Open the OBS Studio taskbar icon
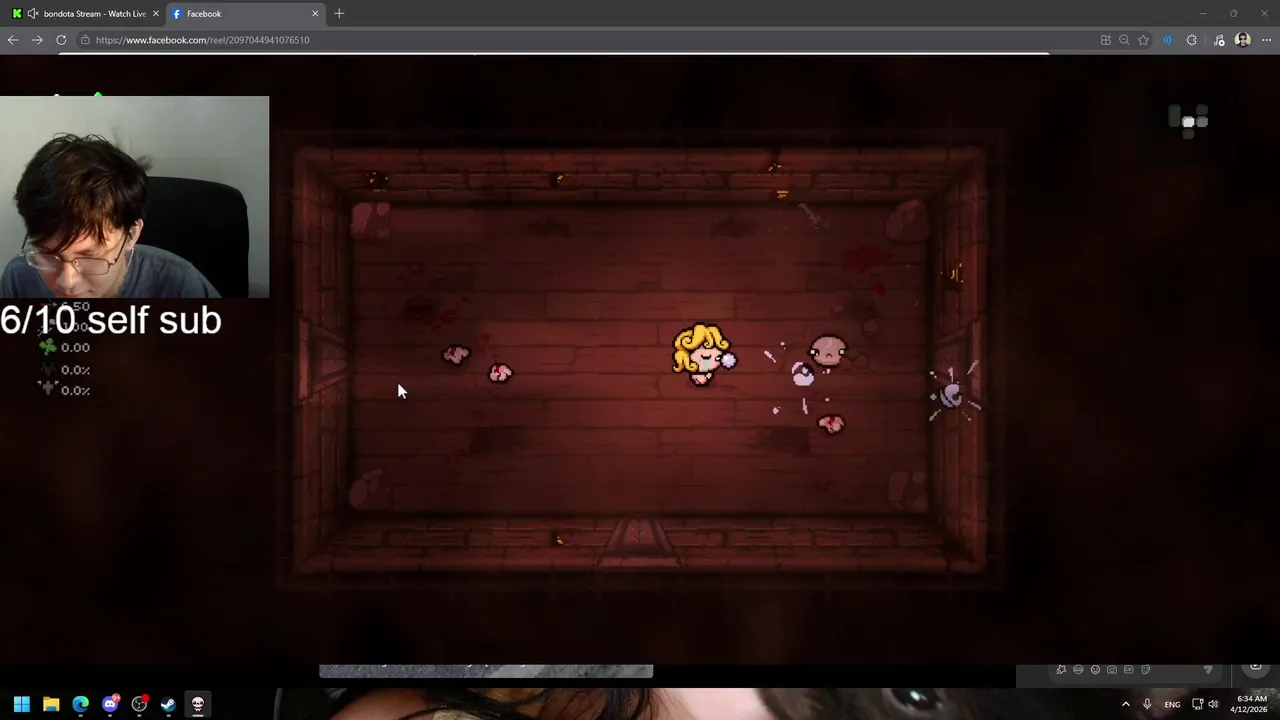The image size is (1280, 720). [139, 704]
